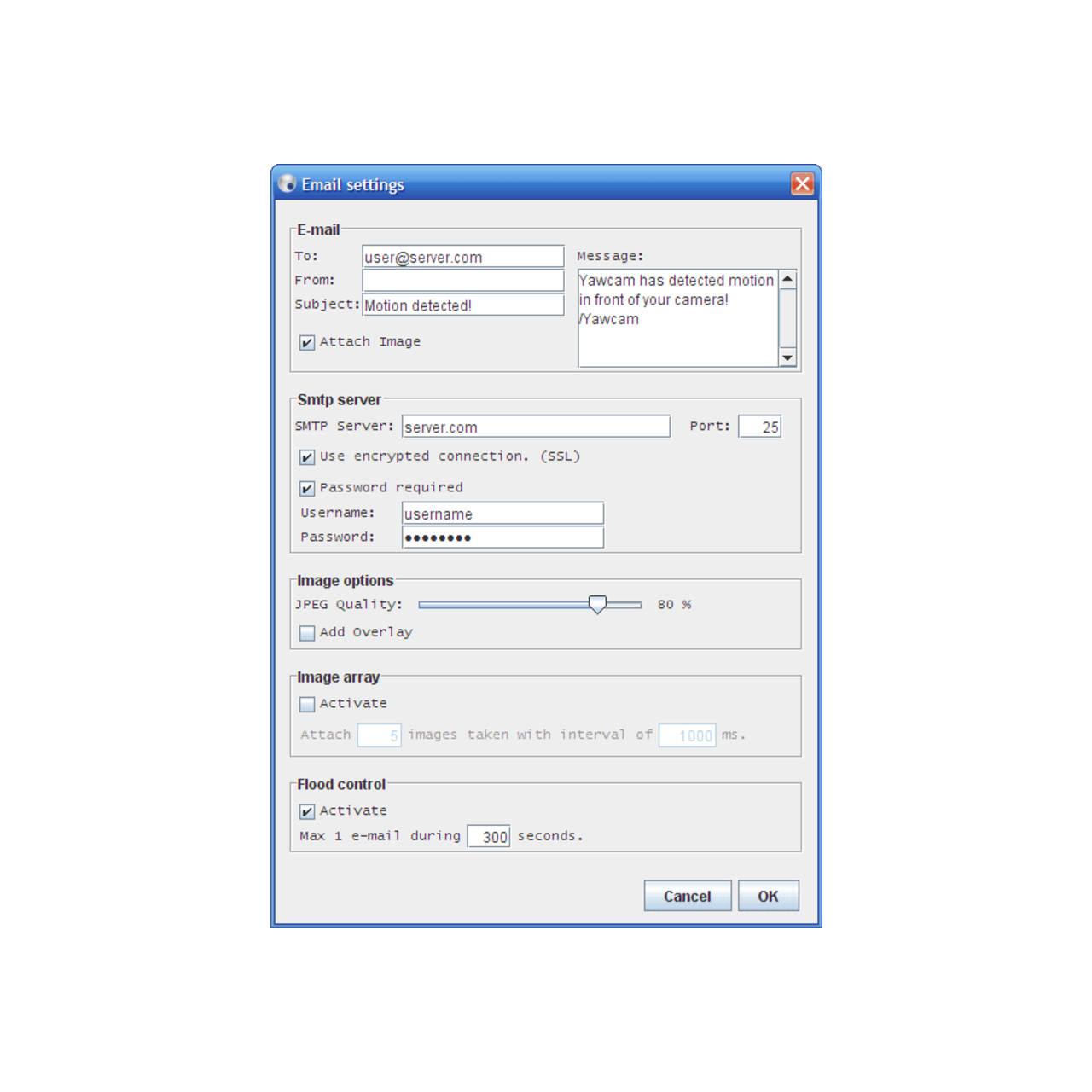Click the To email address field

[462, 257]
